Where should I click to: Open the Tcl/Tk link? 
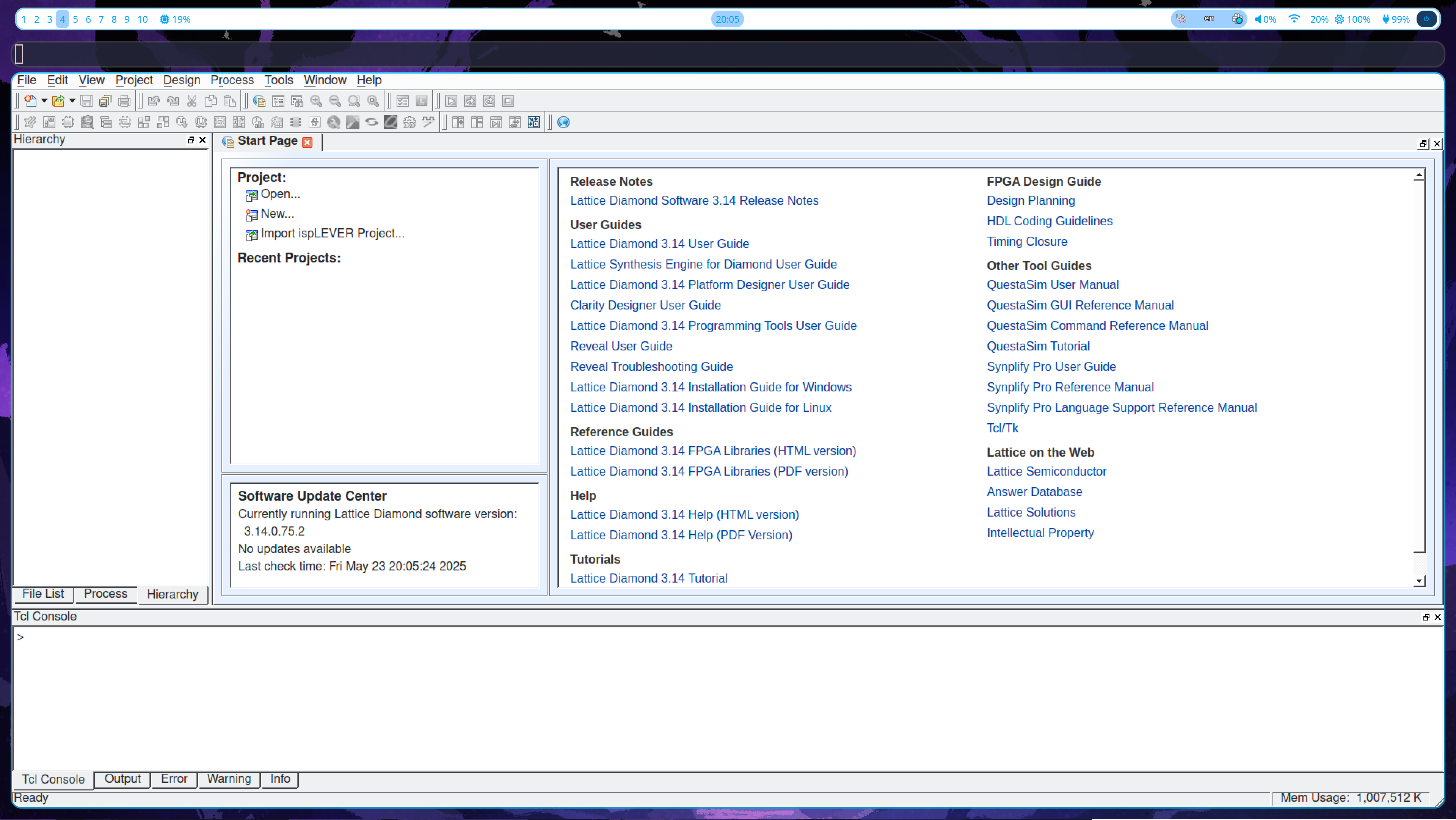[x=1002, y=428]
